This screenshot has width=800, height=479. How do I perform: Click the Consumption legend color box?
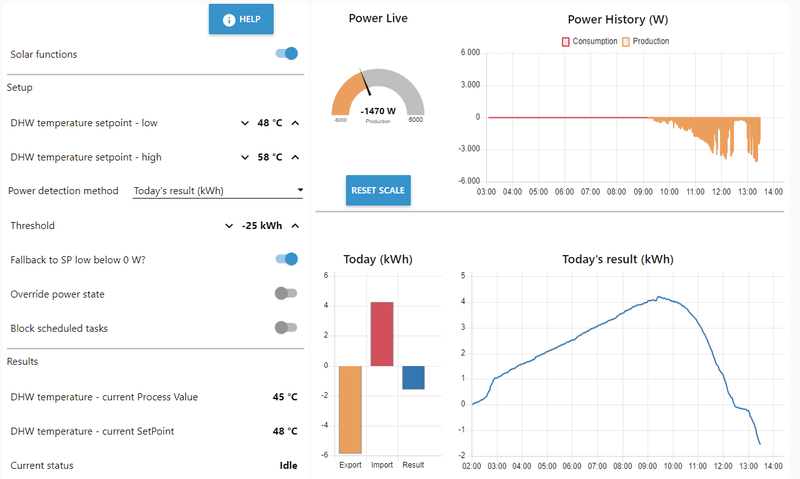click(565, 41)
